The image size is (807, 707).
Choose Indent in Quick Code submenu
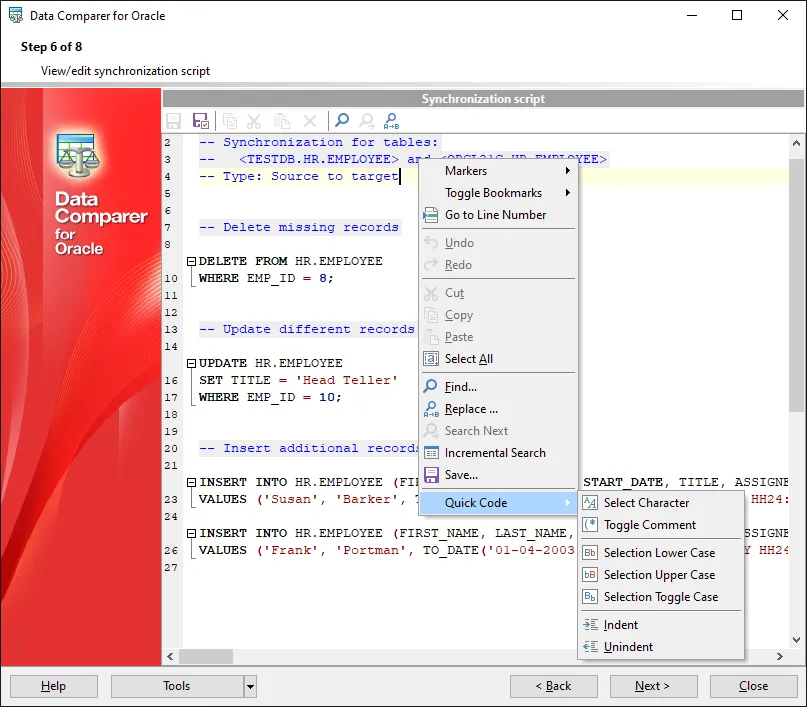[661, 625]
